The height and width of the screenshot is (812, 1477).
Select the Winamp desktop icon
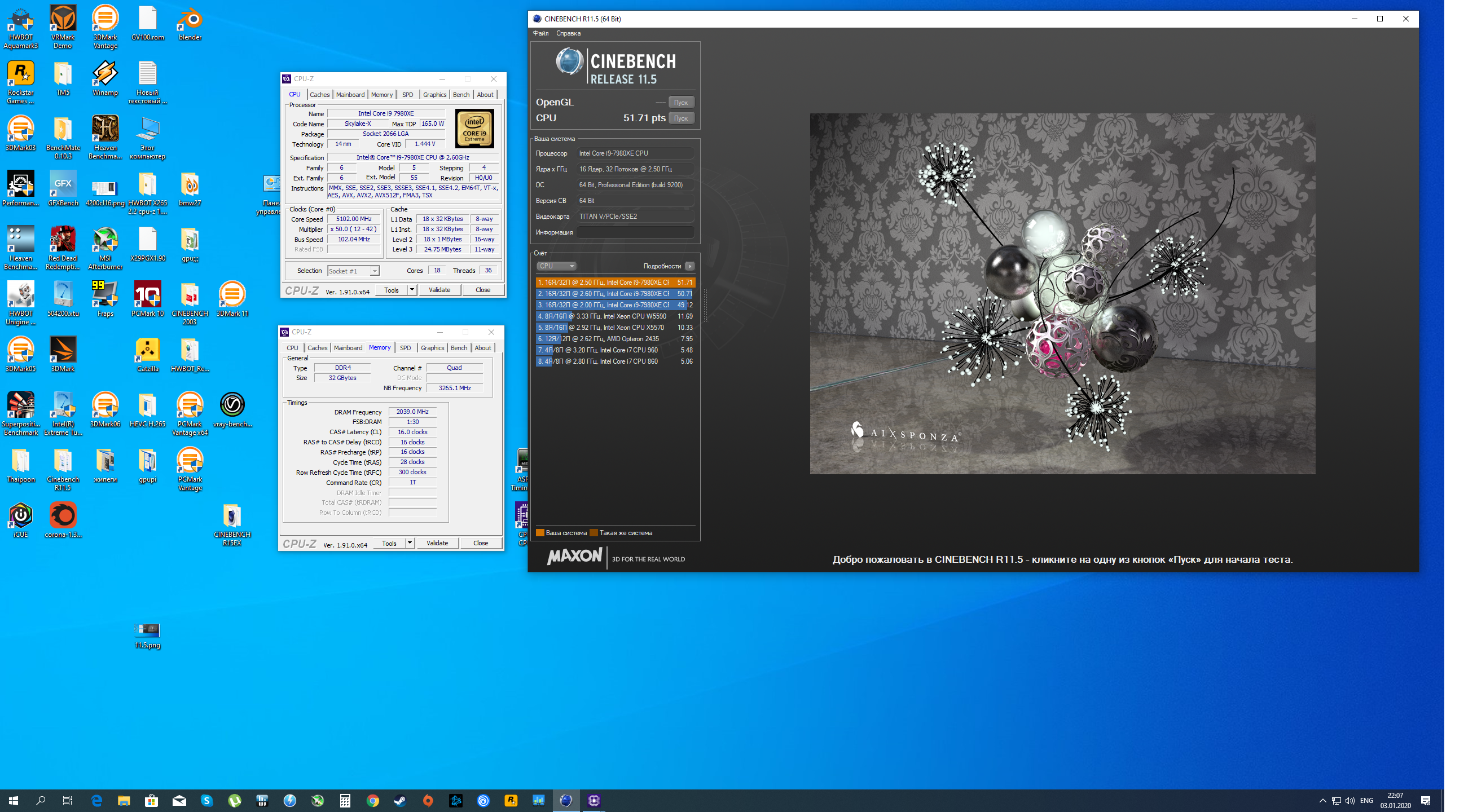105,78
